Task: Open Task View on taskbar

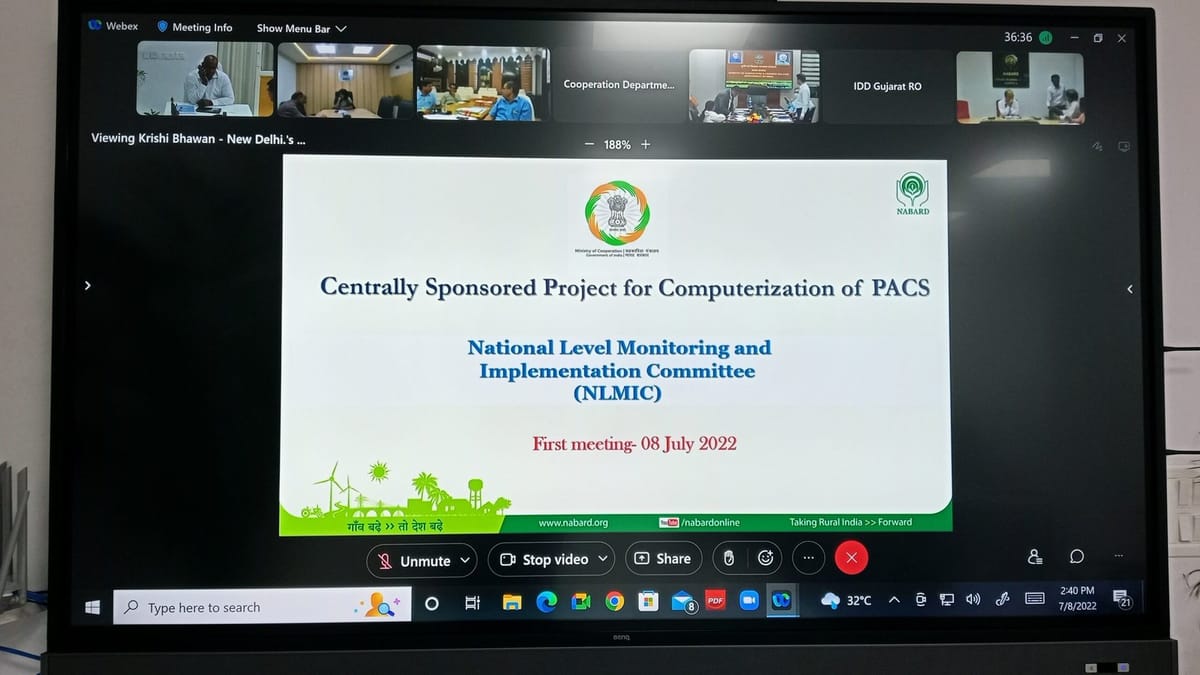Action: 473,603
